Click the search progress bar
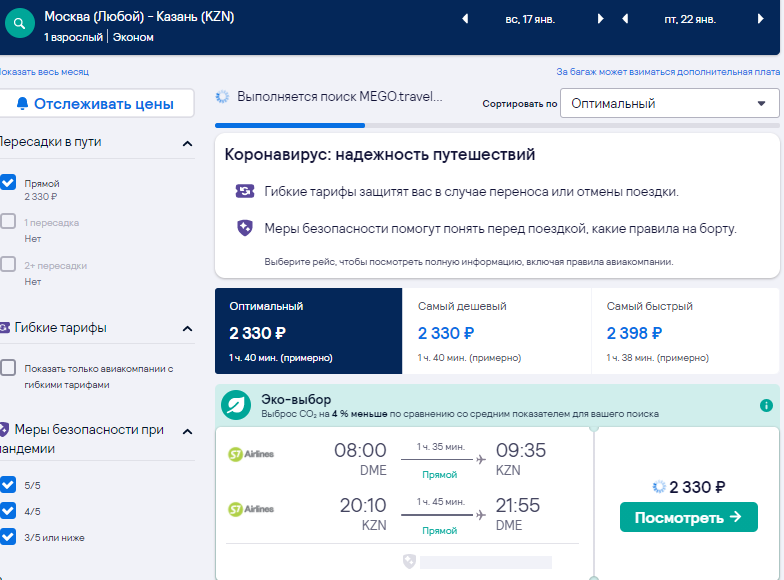Image resolution: width=784 pixels, height=580 pixels. 497,126
